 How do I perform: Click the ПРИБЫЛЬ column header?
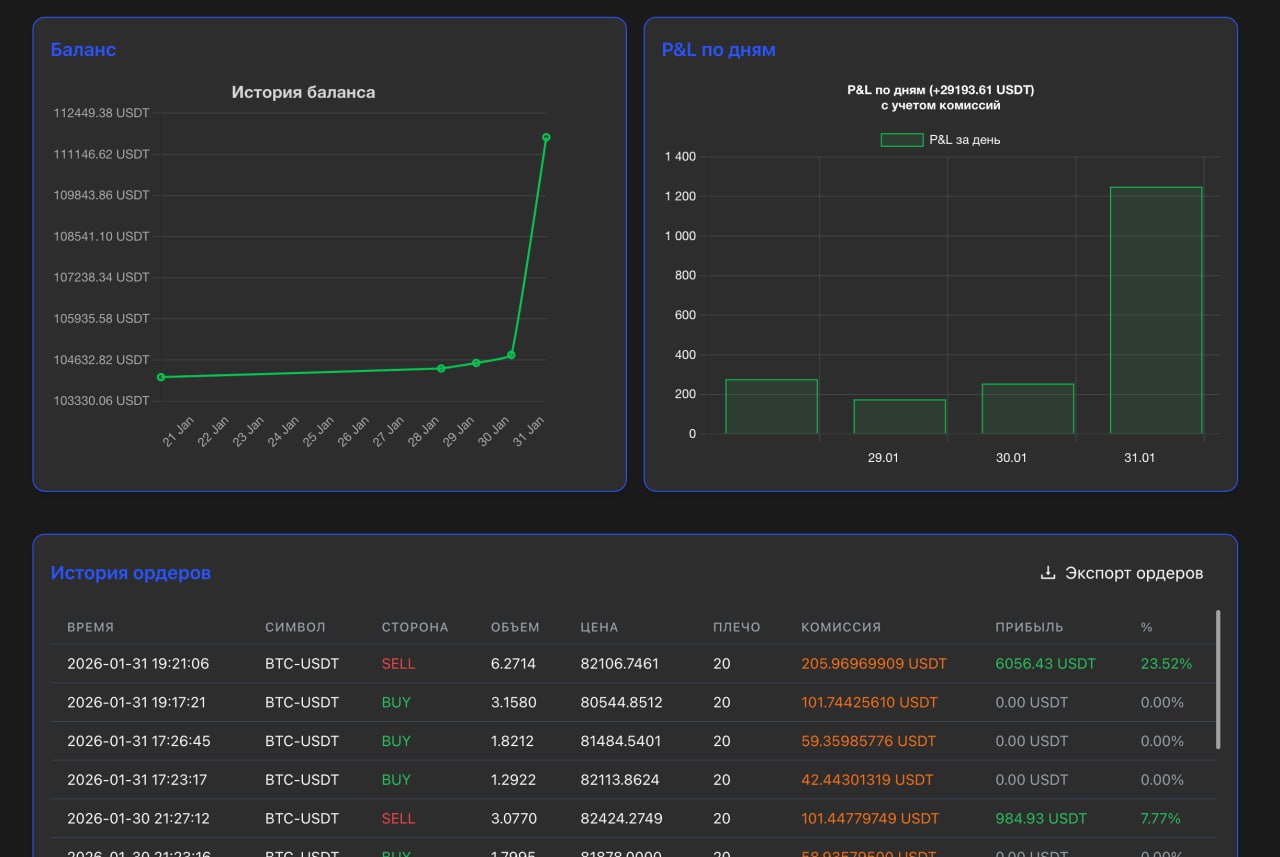[1029, 627]
